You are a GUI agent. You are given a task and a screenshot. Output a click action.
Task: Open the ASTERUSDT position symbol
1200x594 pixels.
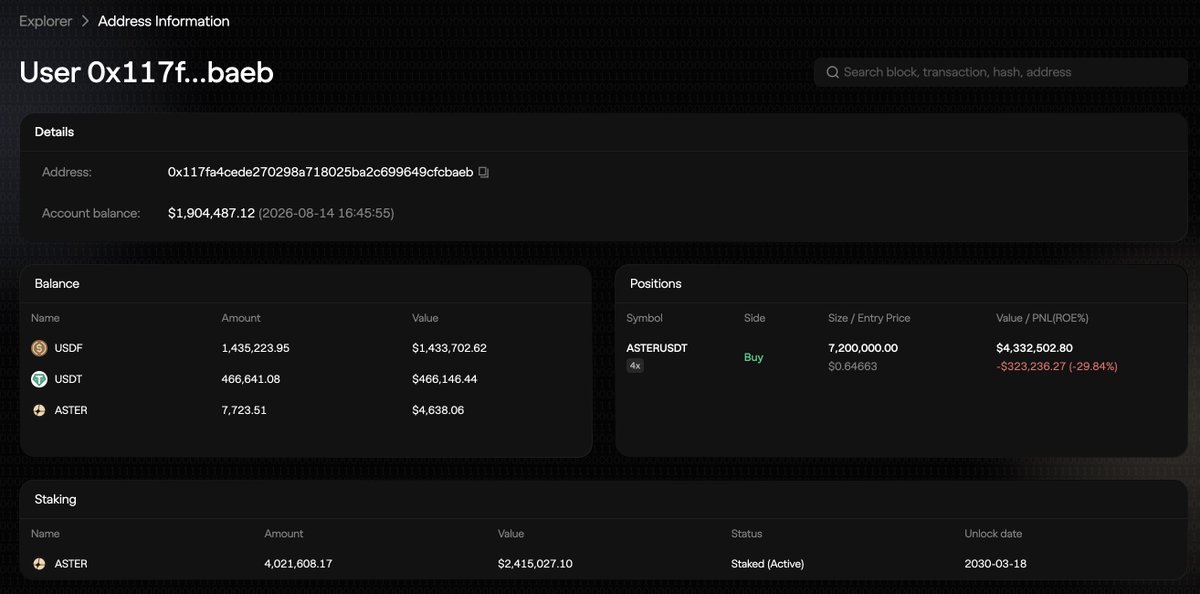coord(657,348)
